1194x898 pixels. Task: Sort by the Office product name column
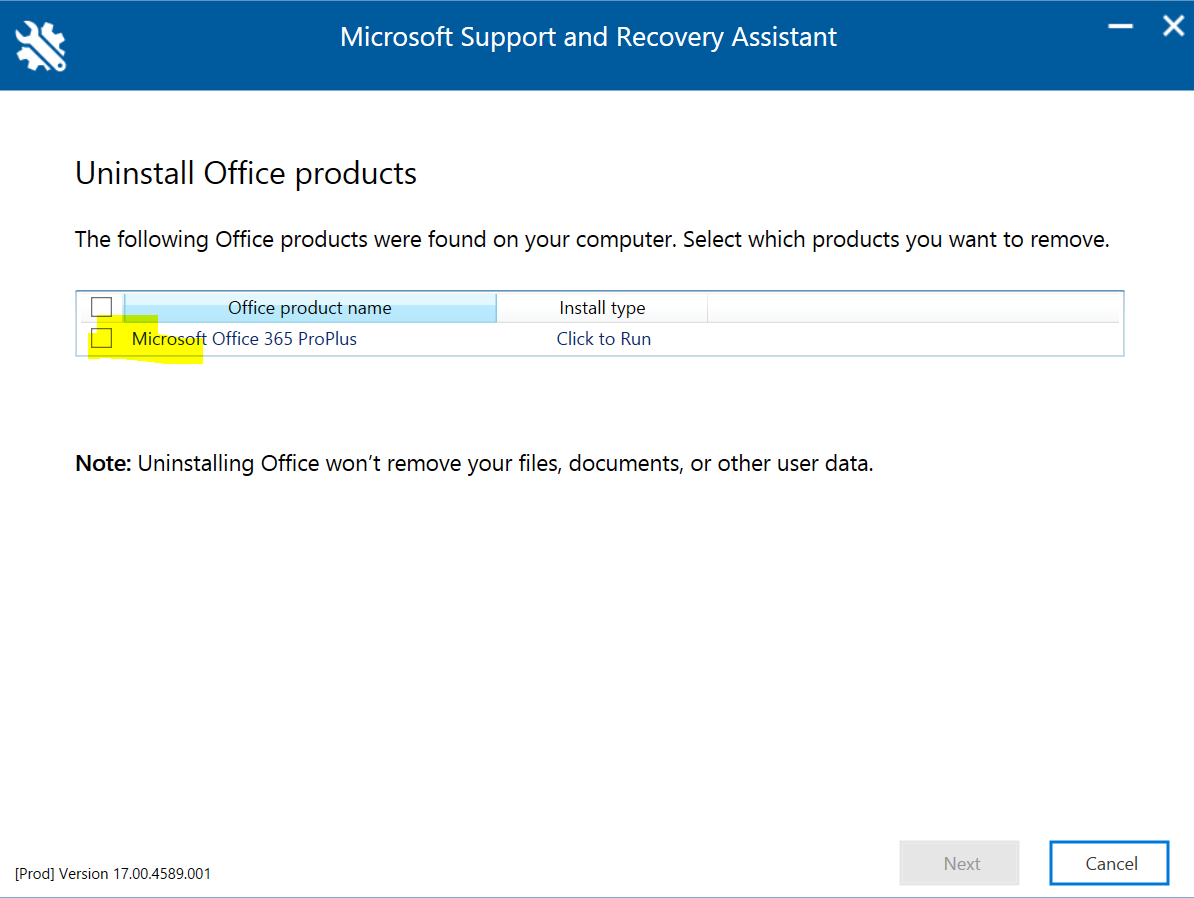point(309,308)
